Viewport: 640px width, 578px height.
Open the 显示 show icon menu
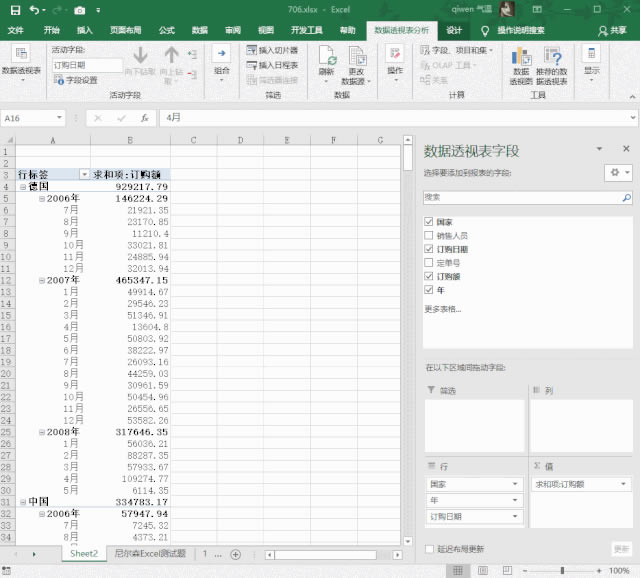pyautogui.click(x=591, y=53)
